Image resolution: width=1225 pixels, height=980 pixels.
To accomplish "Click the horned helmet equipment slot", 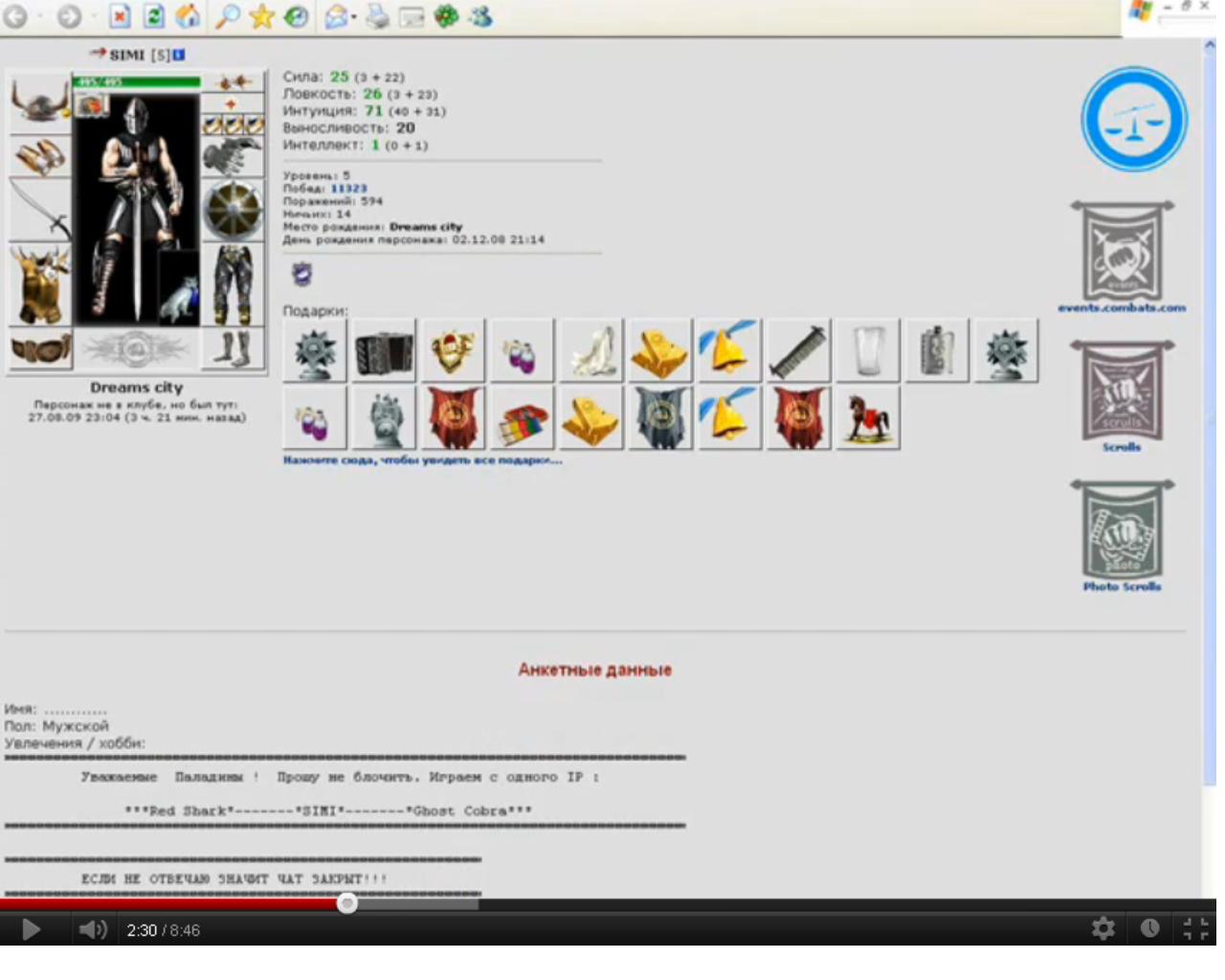I will [x=39, y=101].
